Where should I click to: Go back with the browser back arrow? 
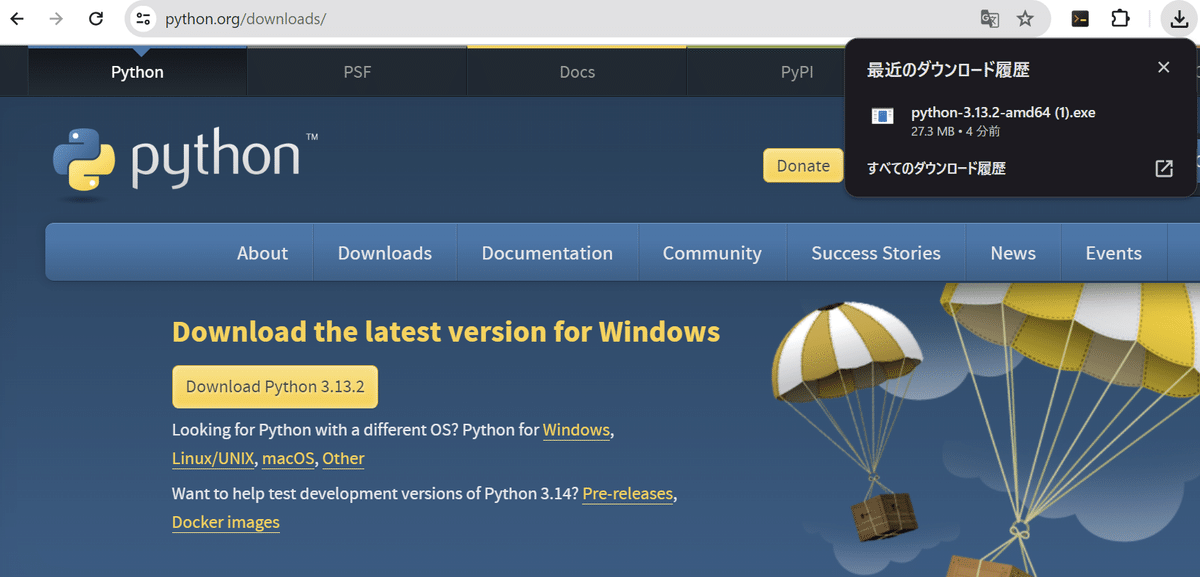17,18
